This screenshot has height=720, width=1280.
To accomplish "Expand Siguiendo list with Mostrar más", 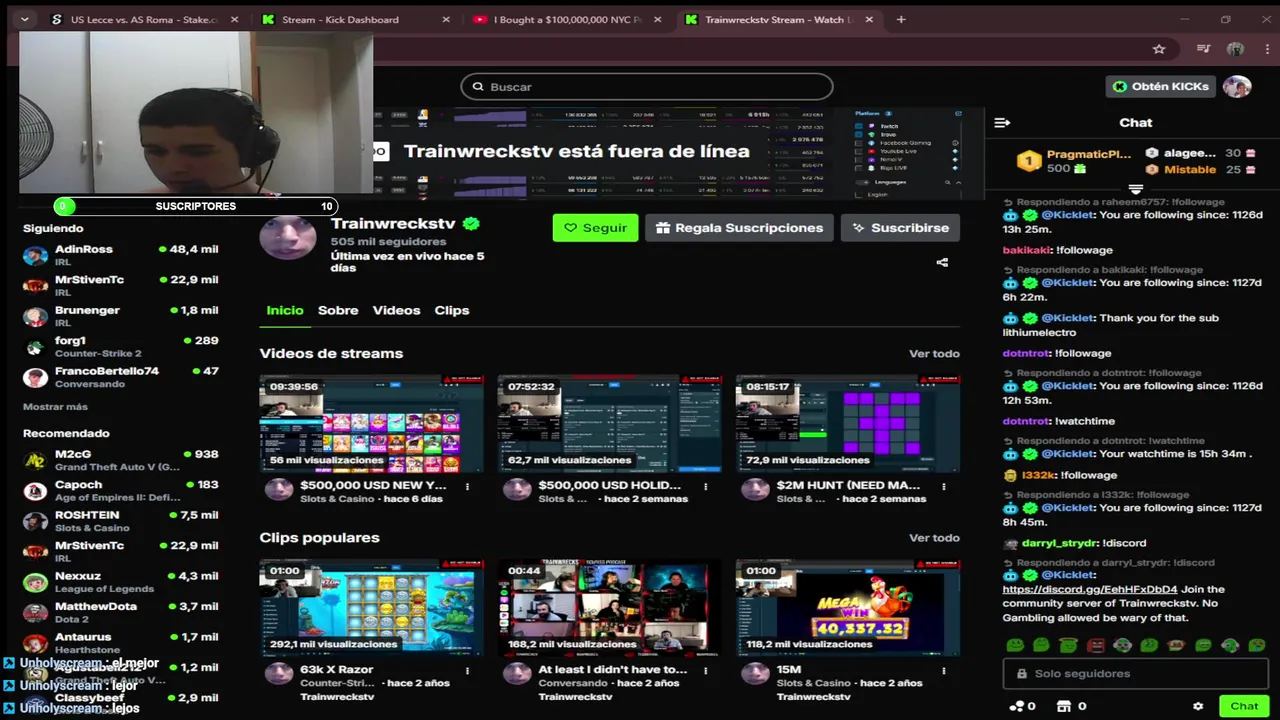I will (x=56, y=407).
